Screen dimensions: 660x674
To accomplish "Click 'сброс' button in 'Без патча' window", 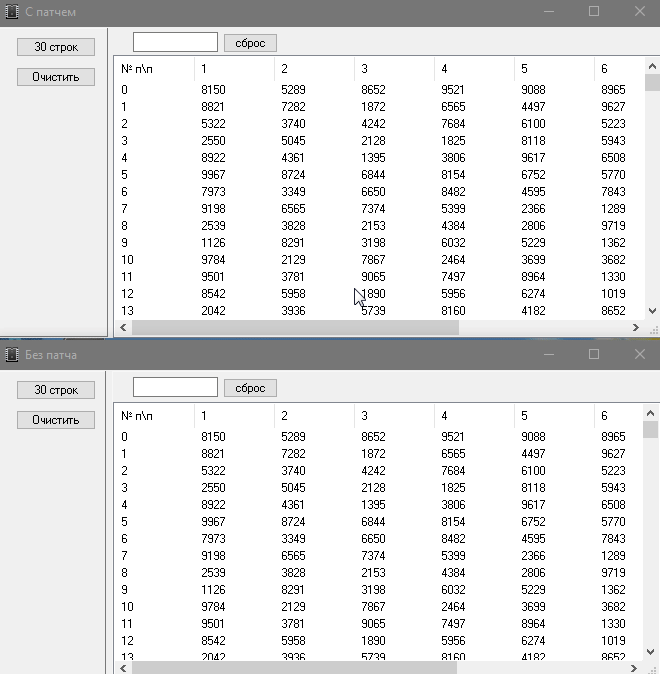I will coord(250,388).
